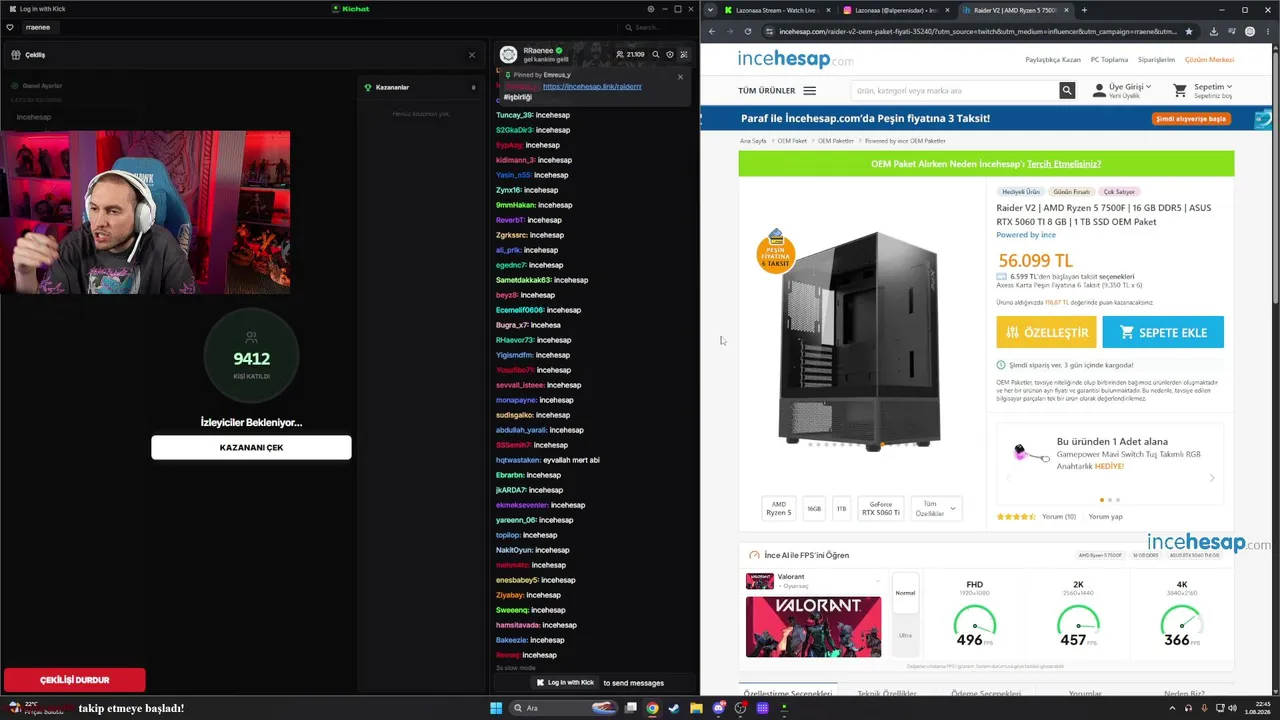Click SEPETE EKLE add to cart button
The height and width of the screenshot is (720, 1280).
[1163, 332]
